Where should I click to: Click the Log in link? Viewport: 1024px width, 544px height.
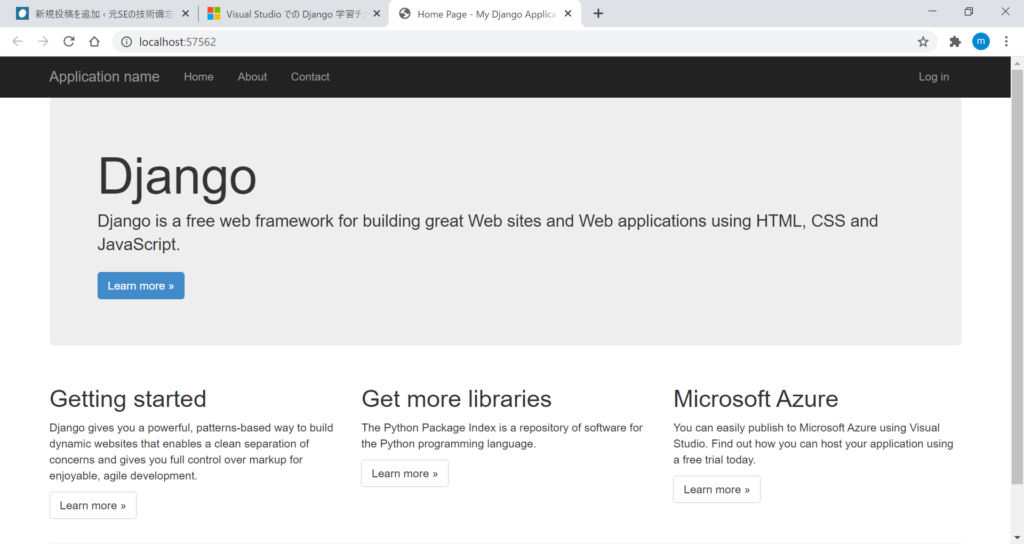[x=934, y=77]
